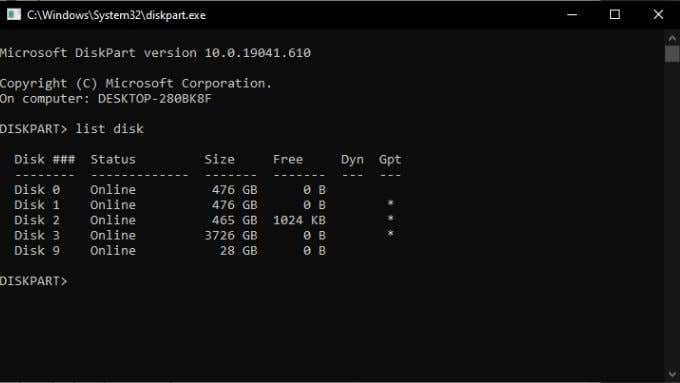Click the Disk 0 row
Image resolution: width=680 pixels, height=383 pixels.
coord(170,190)
